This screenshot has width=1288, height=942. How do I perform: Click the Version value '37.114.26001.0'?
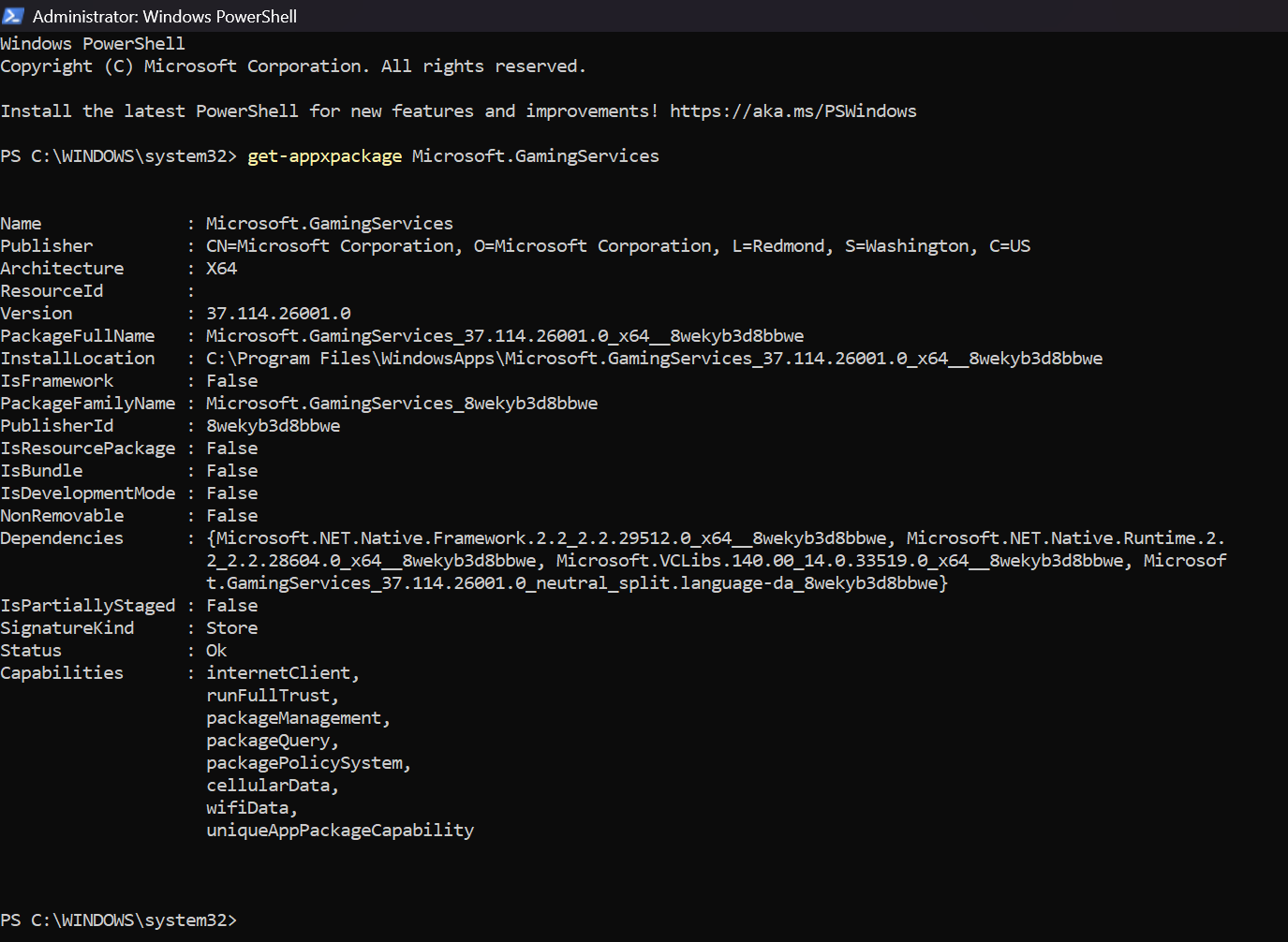point(279,314)
